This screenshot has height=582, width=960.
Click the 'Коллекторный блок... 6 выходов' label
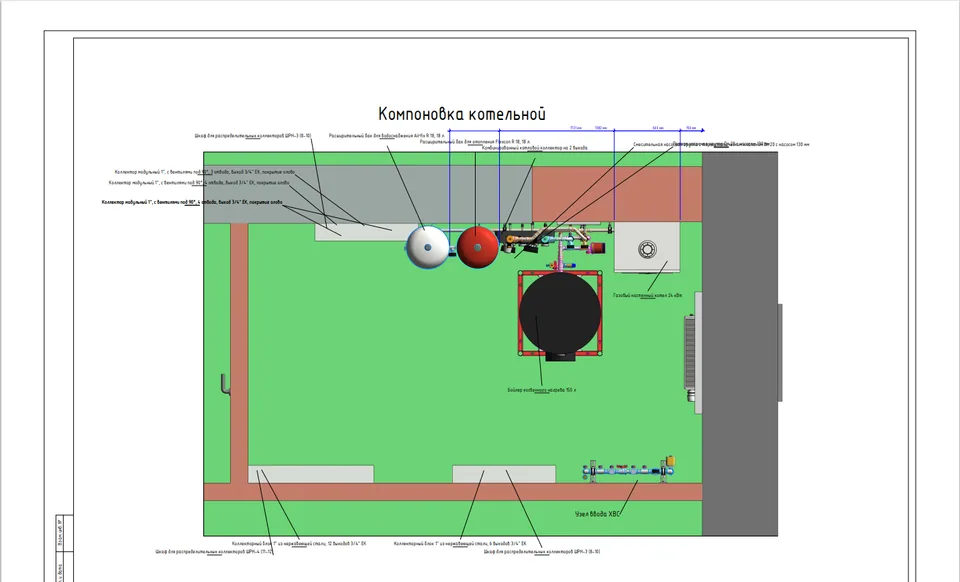click(460, 543)
